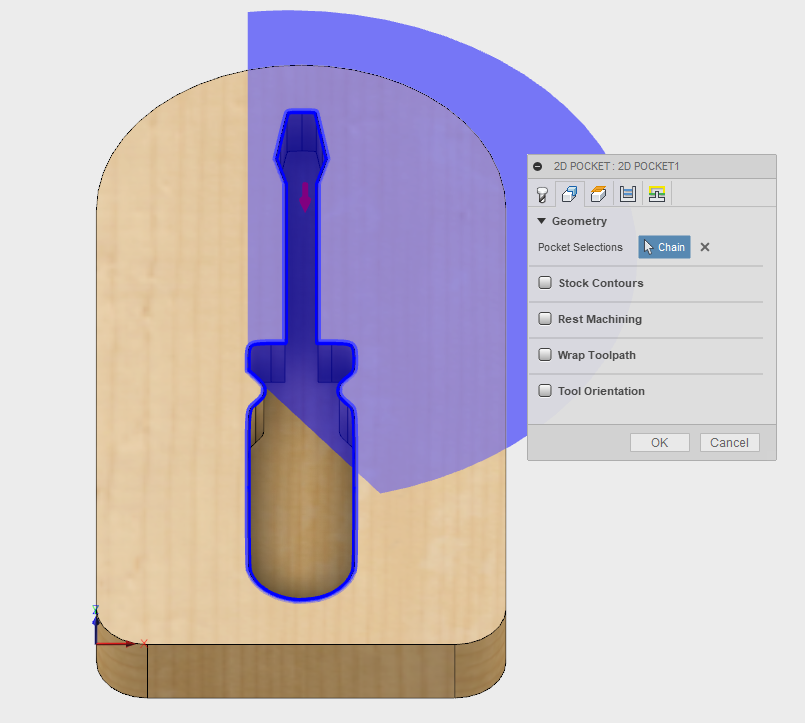Viewport: 805px width, 723px height.
Task: Click the magenta direction arrow on pocket
Action: [x=305, y=197]
